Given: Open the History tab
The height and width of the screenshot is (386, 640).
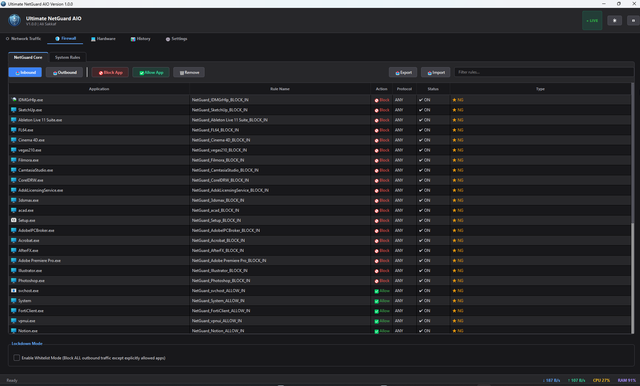Looking at the screenshot, I should (x=140, y=39).
